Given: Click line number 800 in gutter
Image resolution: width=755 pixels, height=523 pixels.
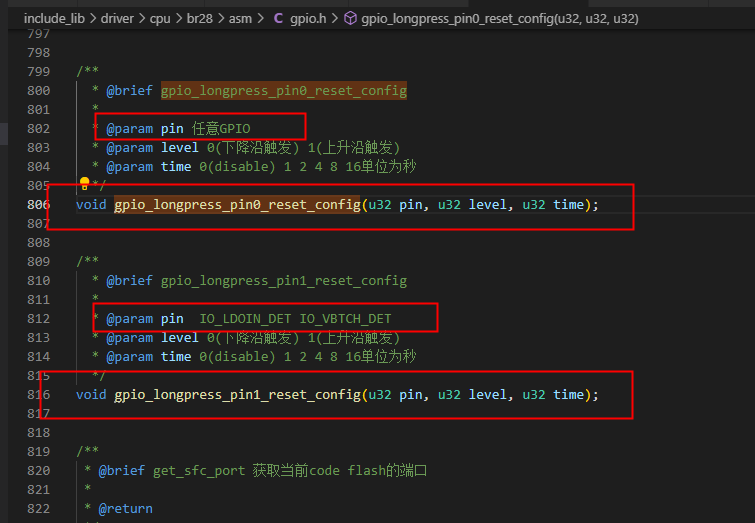Looking at the screenshot, I should click(39, 91).
